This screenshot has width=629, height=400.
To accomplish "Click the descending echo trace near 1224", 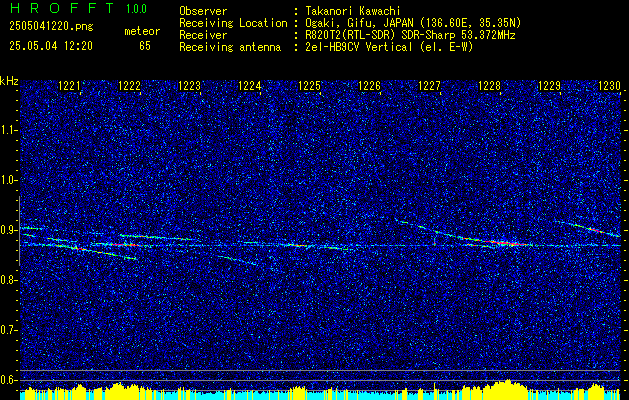I will point(238,260).
